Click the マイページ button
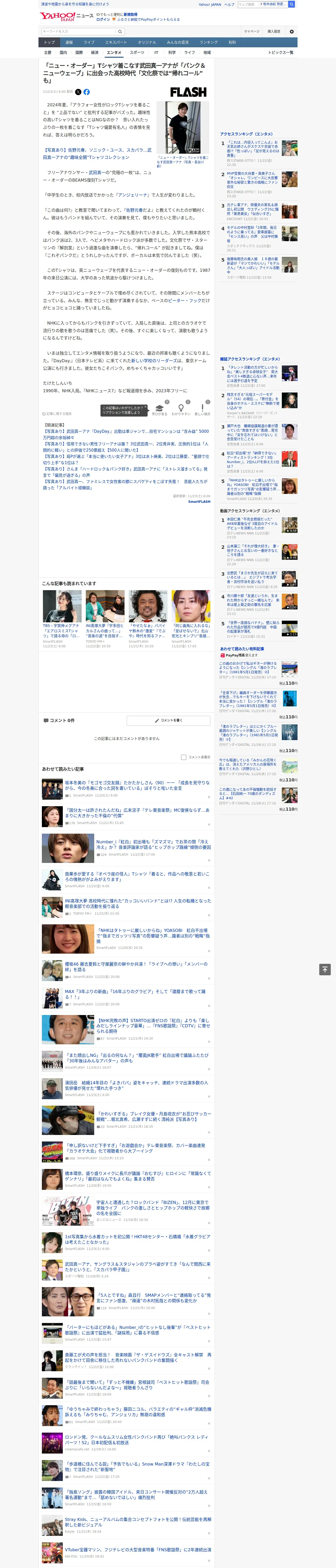This screenshot has width=336, height=1568. point(252,32)
